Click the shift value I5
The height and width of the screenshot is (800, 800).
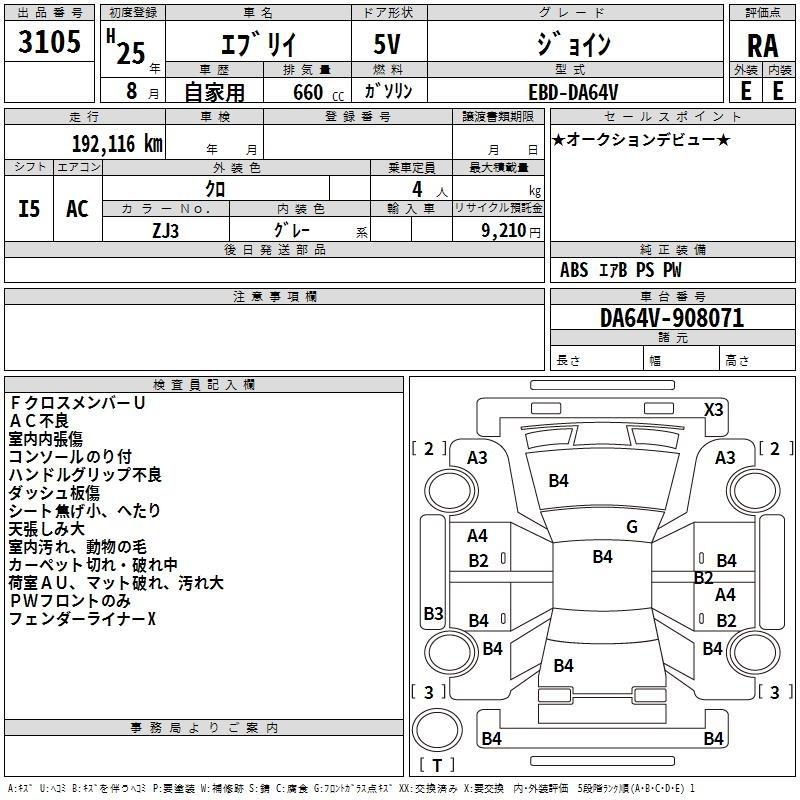click(x=29, y=209)
